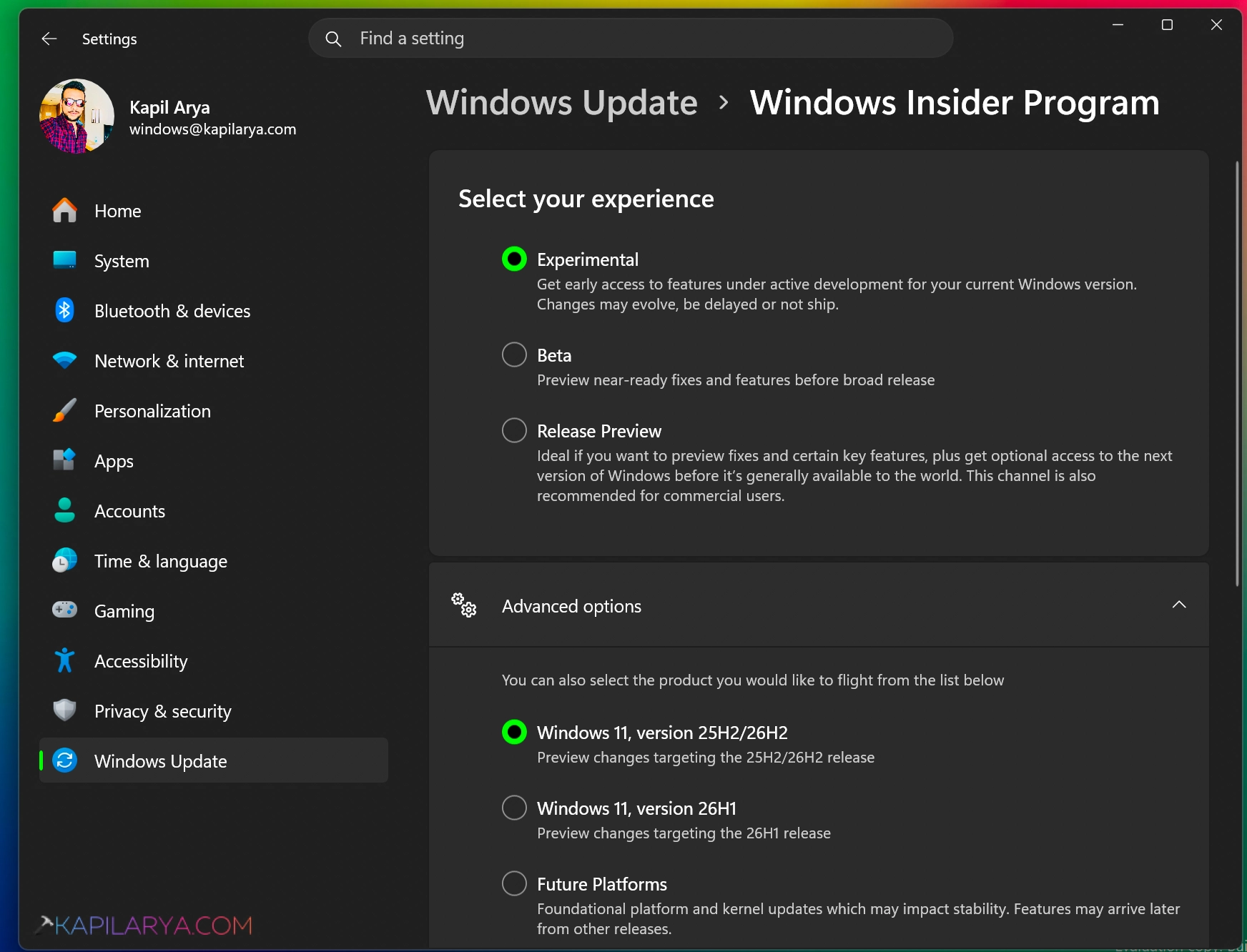Click Beta description 'Preview near-ready fixes'
Viewport: 1247px width, 952px height.
pyautogui.click(x=736, y=380)
